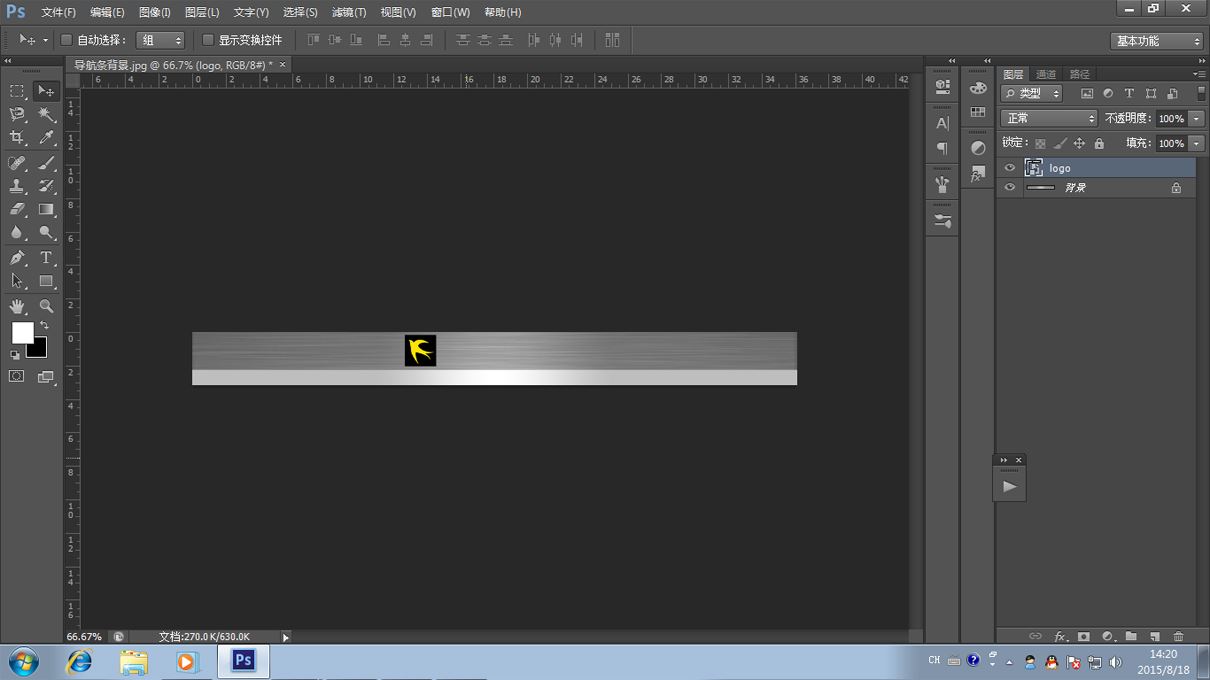Select the Path Selection tool
This screenshot has width=1210, height=680.
pyautogui.click(x=17, y=281)
